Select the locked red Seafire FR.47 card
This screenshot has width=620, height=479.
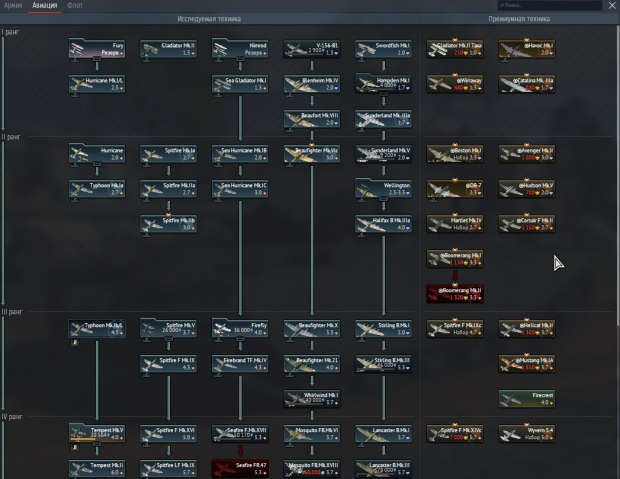240,469
